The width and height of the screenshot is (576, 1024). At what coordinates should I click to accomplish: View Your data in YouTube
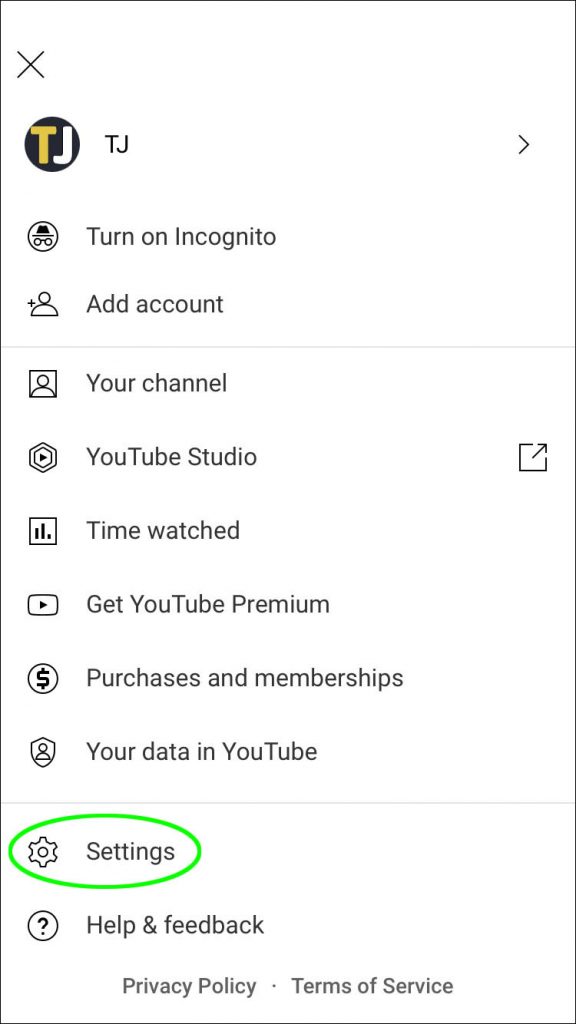pyautogui.click(x=202, y=751)
